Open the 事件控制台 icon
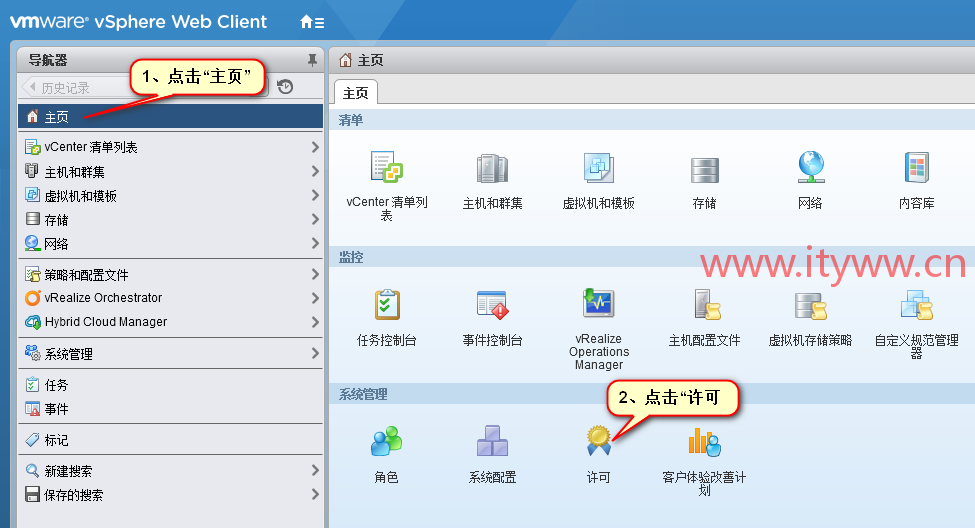 (x=492, y=305)
